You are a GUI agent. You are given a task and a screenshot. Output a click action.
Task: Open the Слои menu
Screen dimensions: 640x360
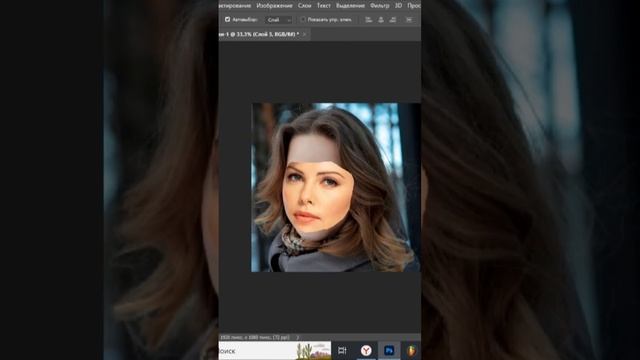coord(304,6)
